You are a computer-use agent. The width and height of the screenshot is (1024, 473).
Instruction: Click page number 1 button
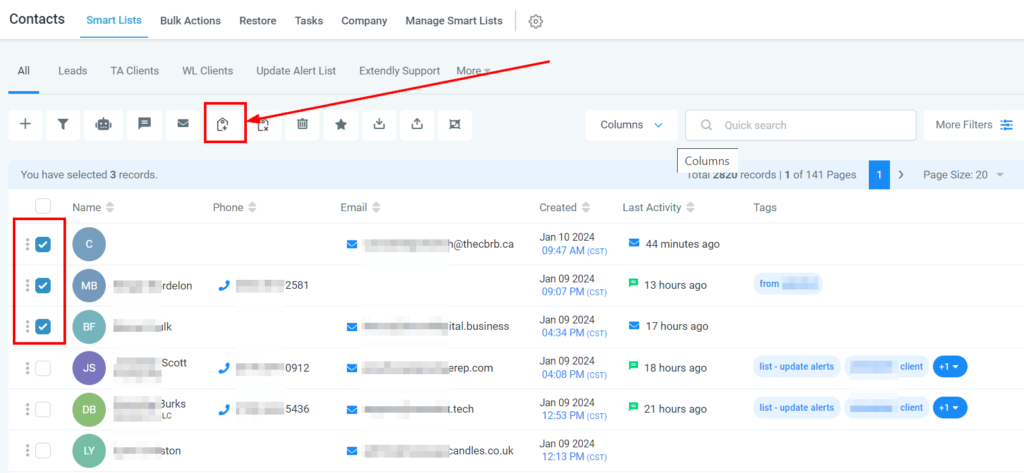879,174
